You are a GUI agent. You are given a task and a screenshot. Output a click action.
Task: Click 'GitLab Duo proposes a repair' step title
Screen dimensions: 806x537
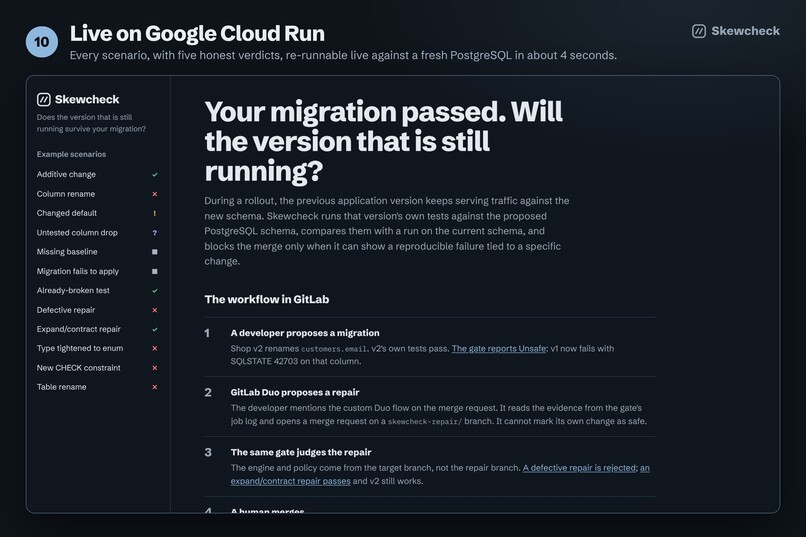click(x=295, y=392)
